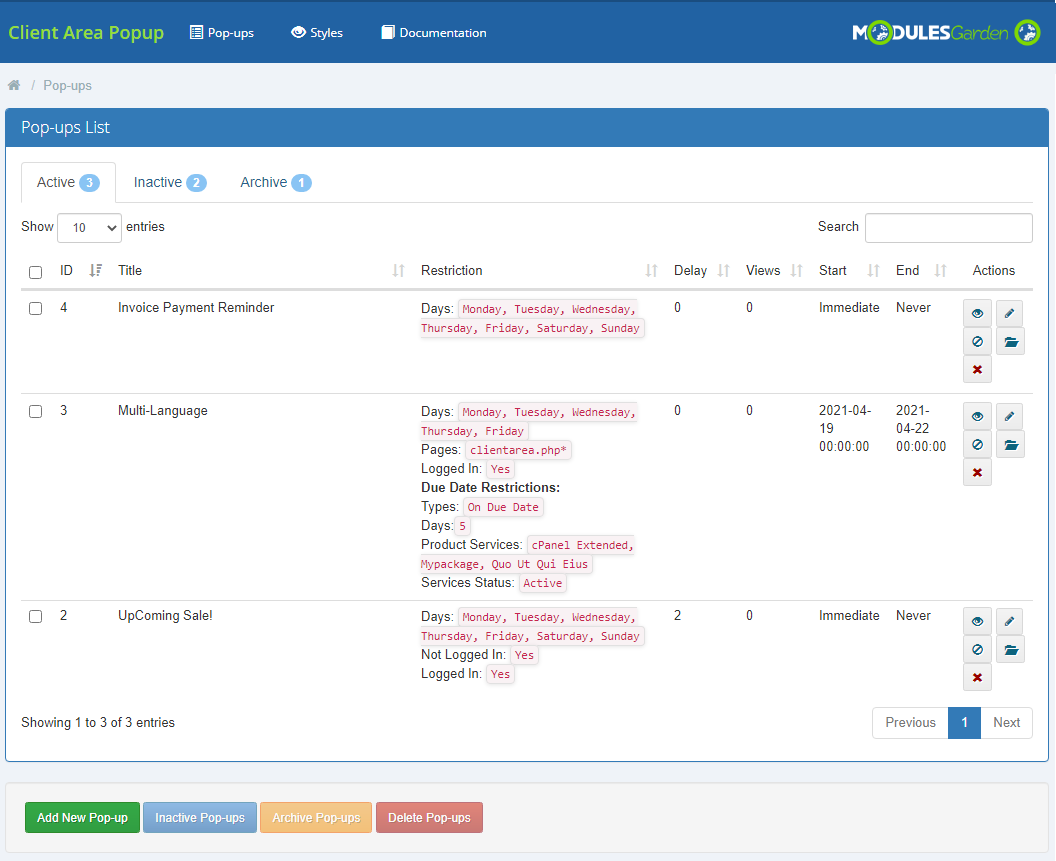The image size is (1056, 861).
Task: Open the Documentation menu item
Action: [434, 32]
